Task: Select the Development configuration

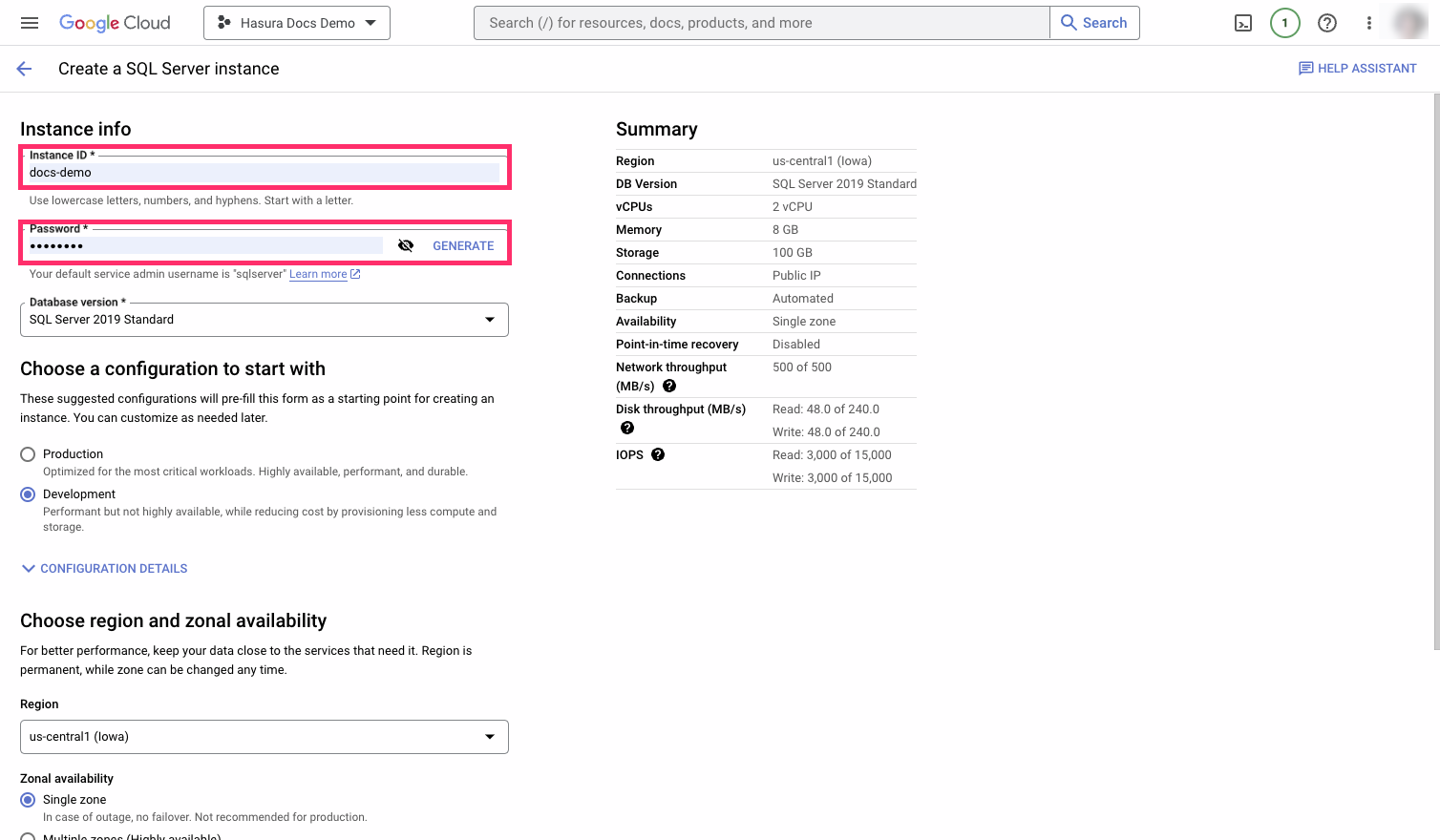Action: point(28,494)
